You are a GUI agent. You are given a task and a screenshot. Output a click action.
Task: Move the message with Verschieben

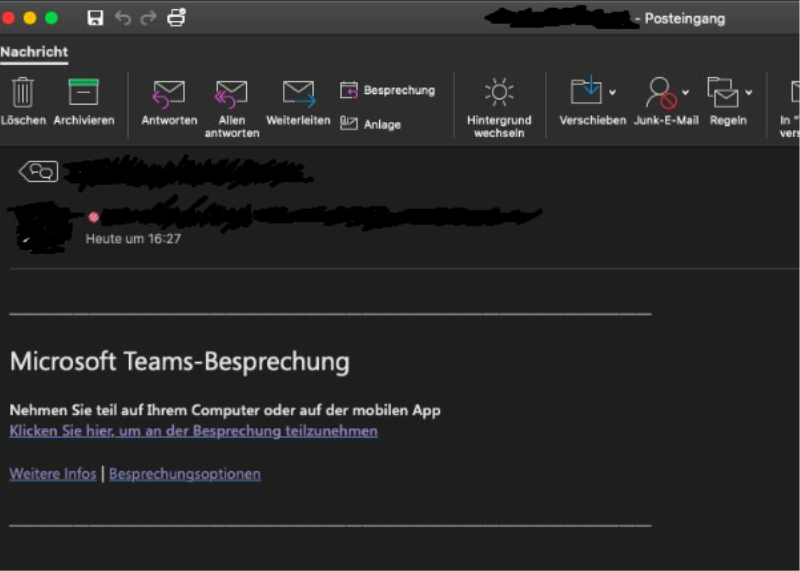pos(586,102)
